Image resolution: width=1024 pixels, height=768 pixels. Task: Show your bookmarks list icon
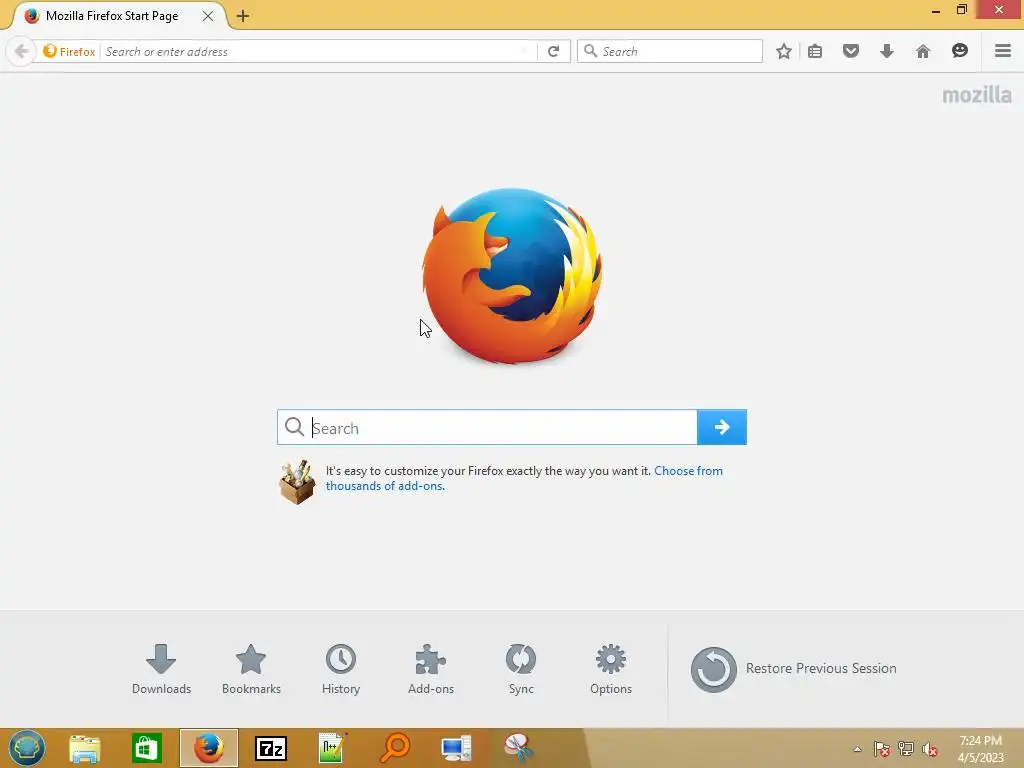pyautogui.click(x=815, y=51)
